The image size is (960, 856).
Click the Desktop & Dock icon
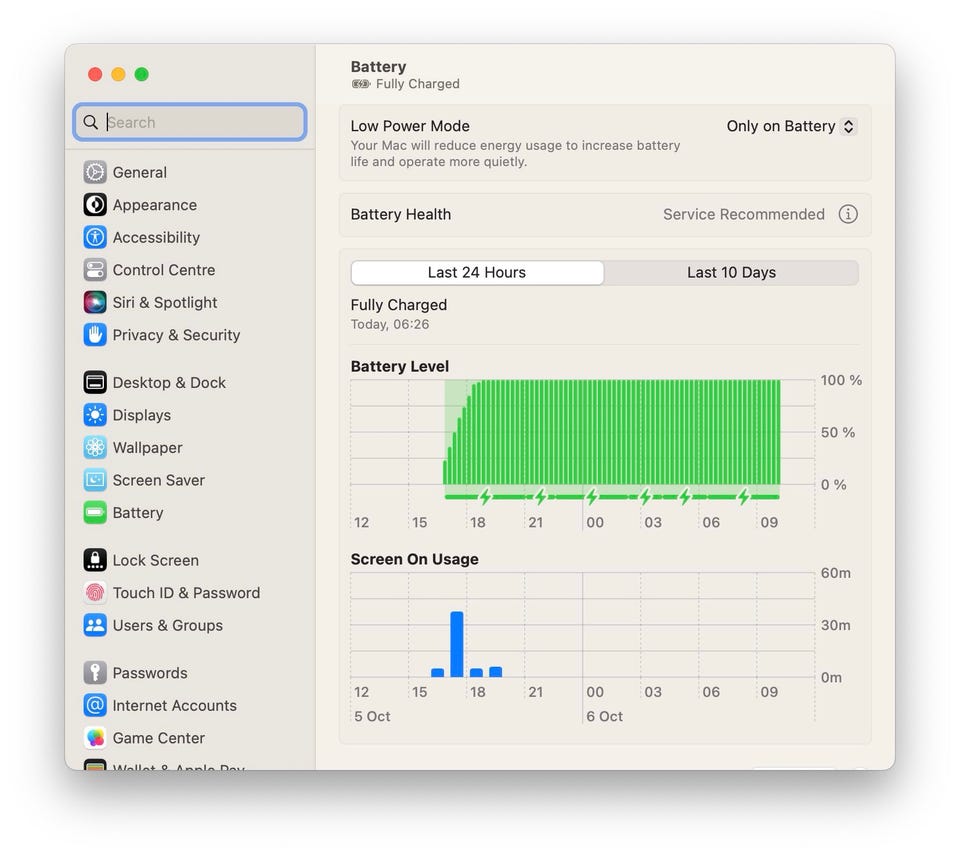(x=95, y=382)
